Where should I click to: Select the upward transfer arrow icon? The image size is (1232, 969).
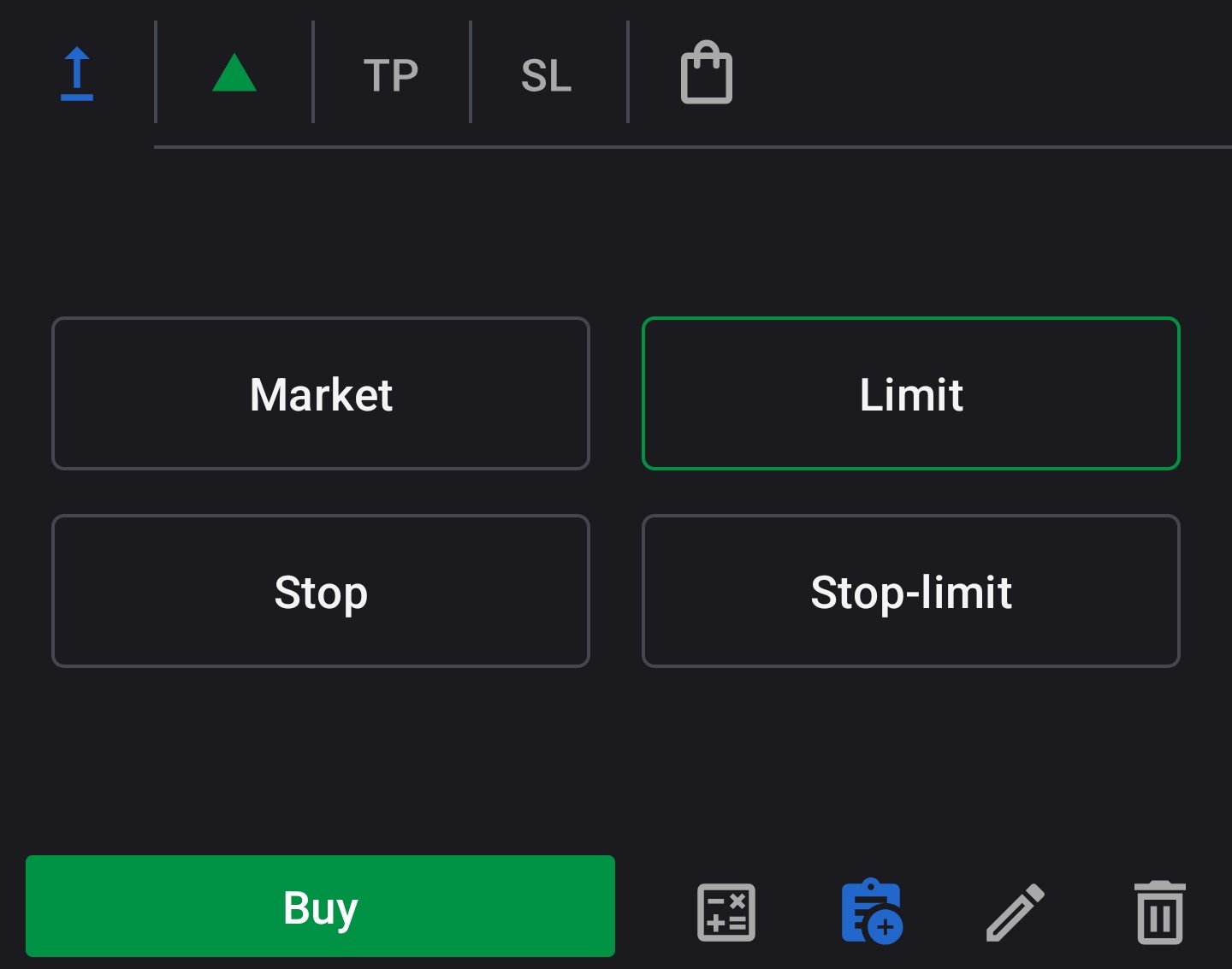point(77,73)
